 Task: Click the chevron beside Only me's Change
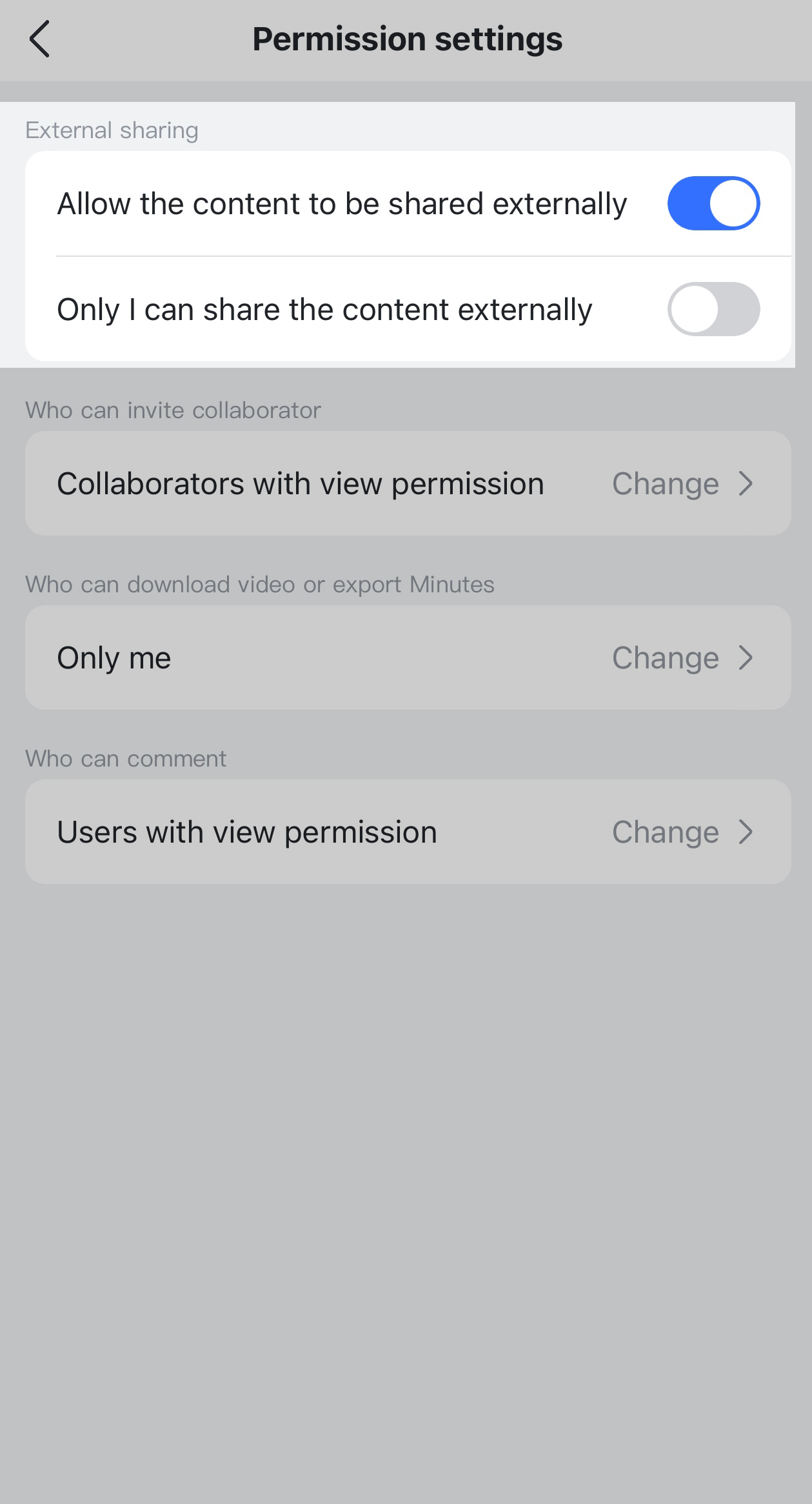coord(746,657)
